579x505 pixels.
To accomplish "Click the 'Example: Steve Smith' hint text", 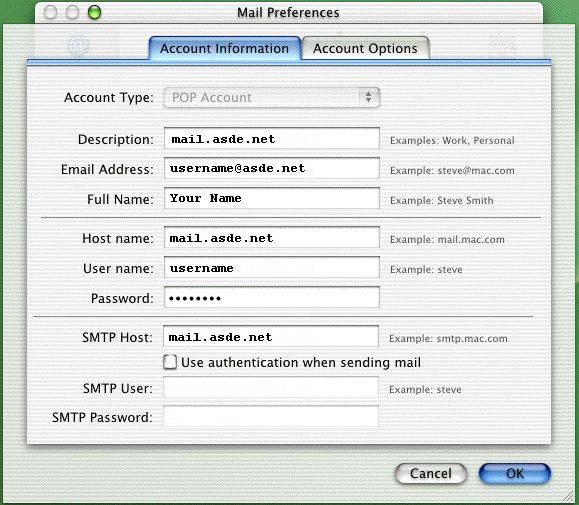I will pos(442,200).
